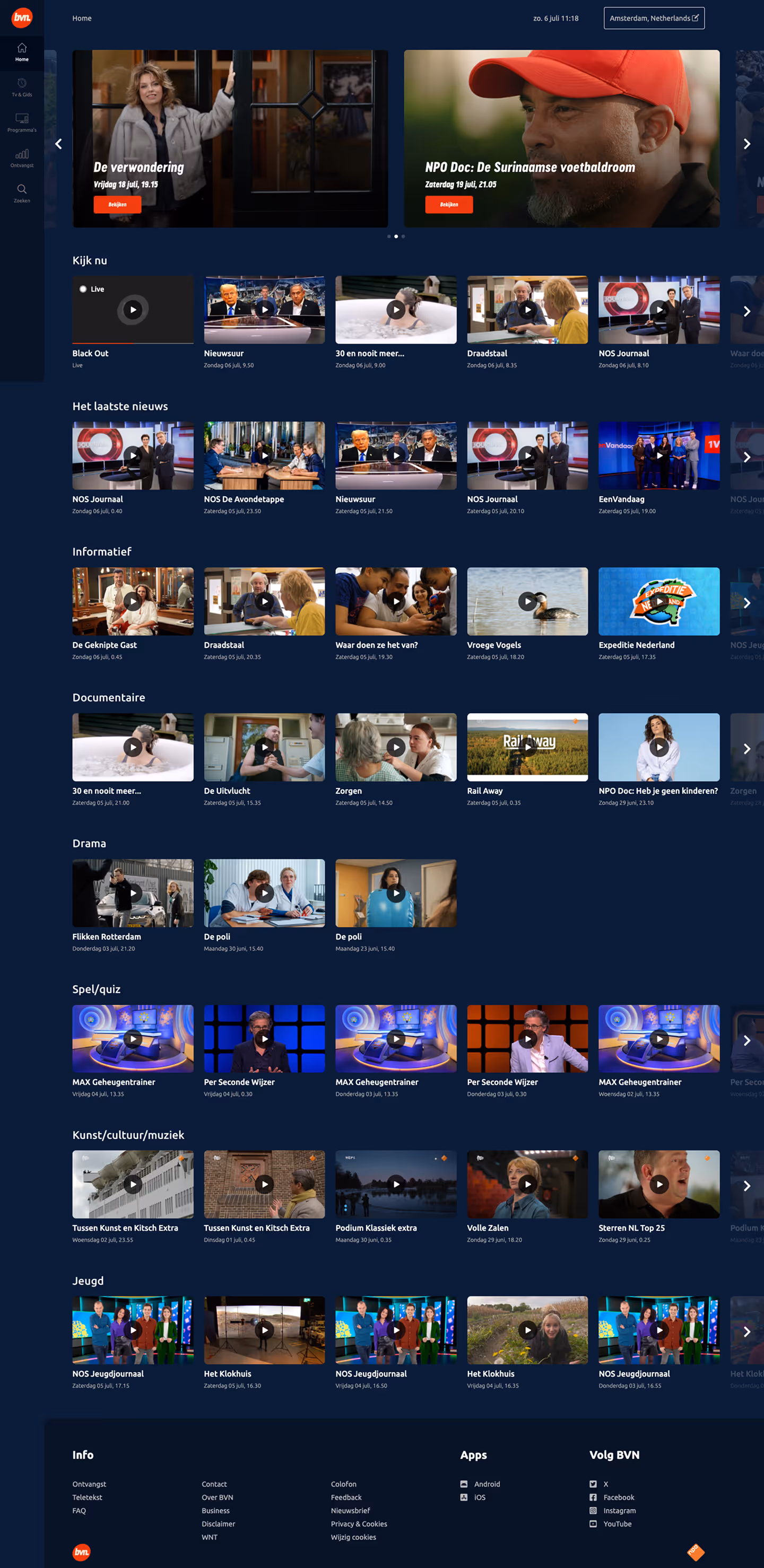This screenshot has height=1568, width=764.
Task: Play De Uitvlucht documentary
Action: coord(264,747)
